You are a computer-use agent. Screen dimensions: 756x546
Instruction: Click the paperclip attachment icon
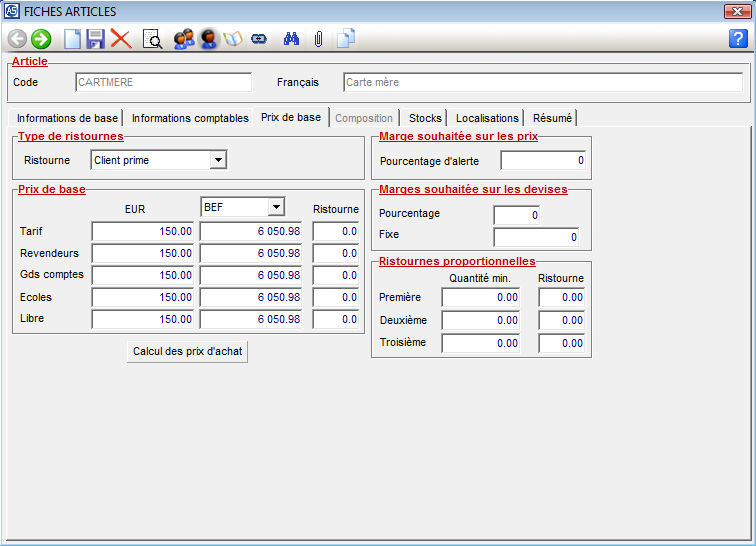317,39
